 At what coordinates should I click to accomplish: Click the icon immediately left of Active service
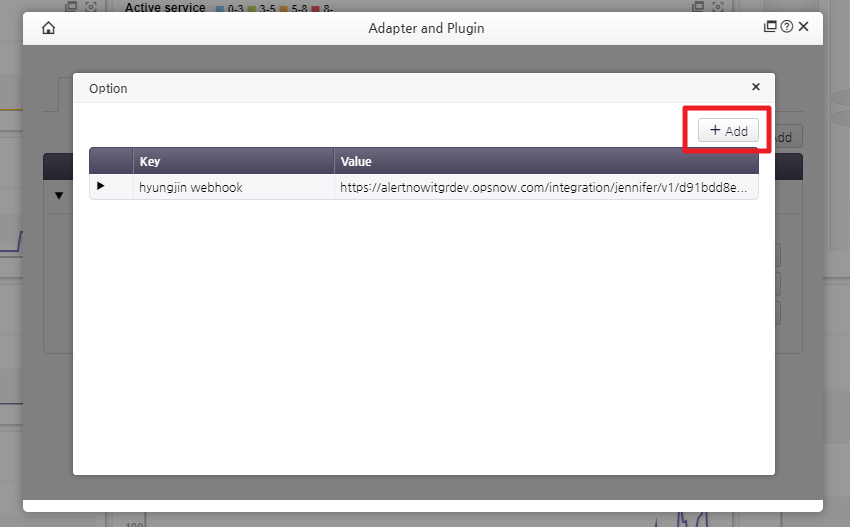pos(93,7)
